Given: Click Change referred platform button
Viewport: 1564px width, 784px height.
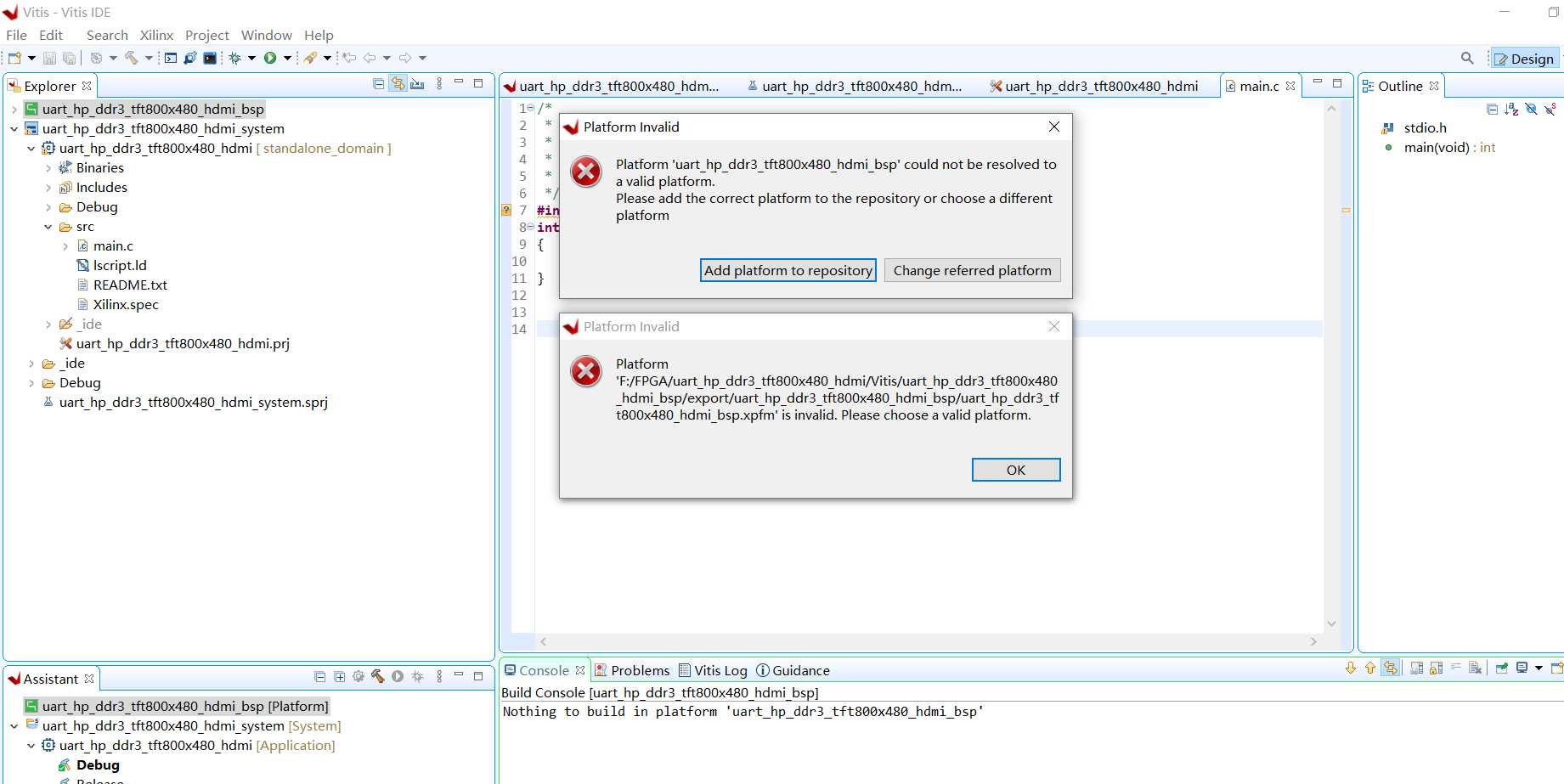Looking at the screenshot, I should coord(972,270).
